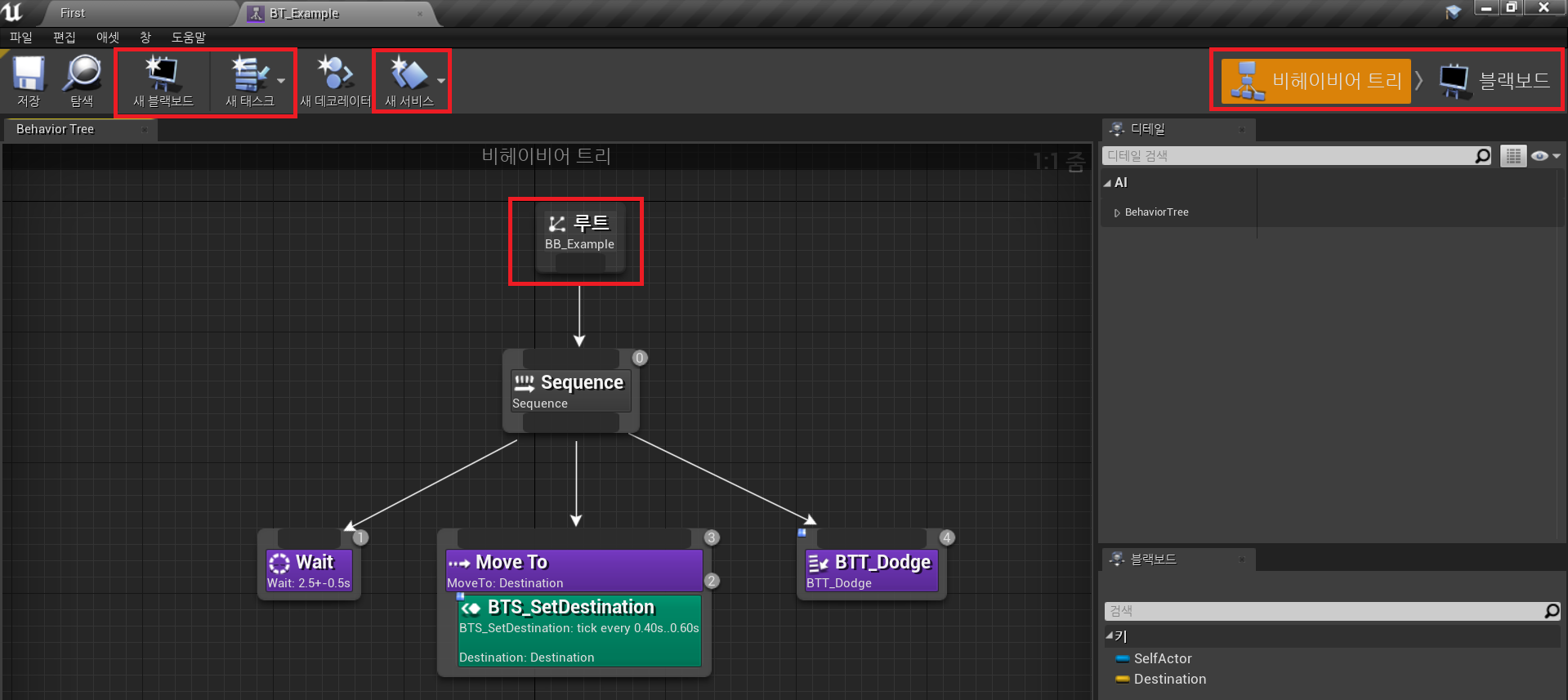Open the 파일 menu
This screenshot has height=700, width=1568.
21,38
